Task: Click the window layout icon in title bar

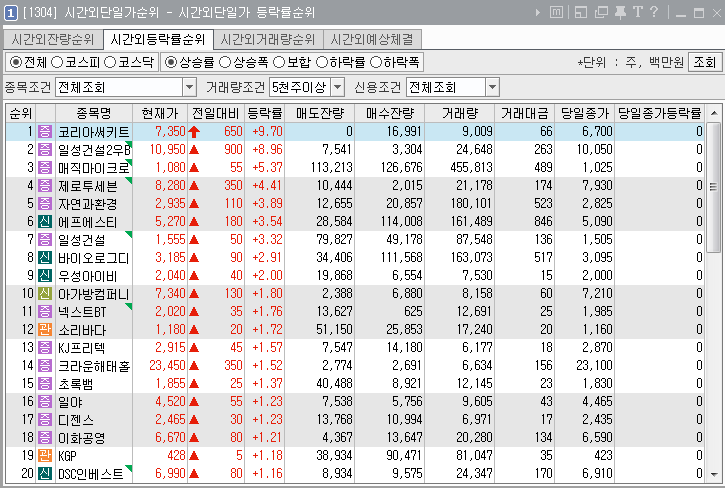Action: point(580,12)
